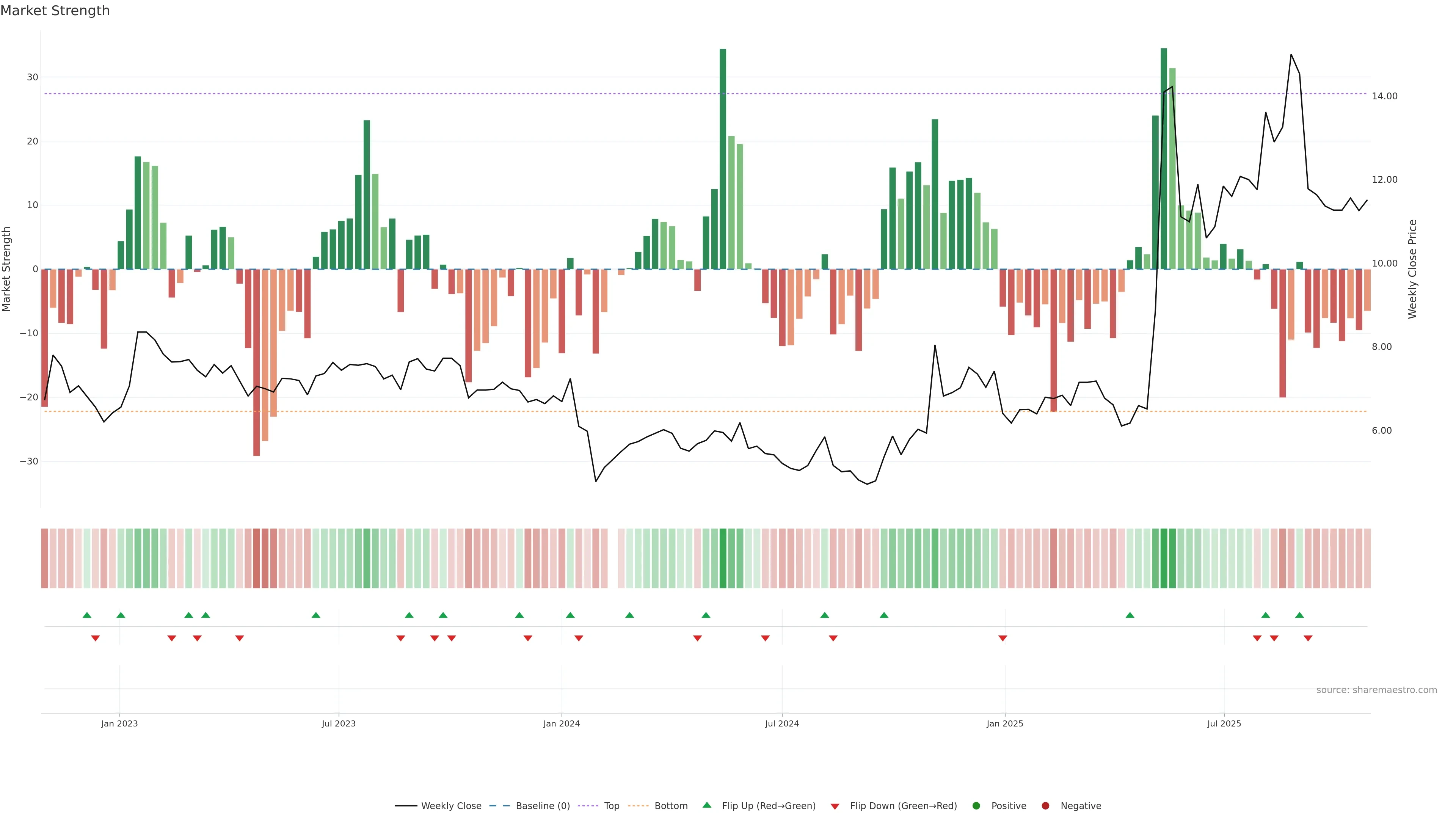Viewport: 1456px width, 819px height.
Task: Click the Negative red circle legend icon
Action: [1045, 805]
